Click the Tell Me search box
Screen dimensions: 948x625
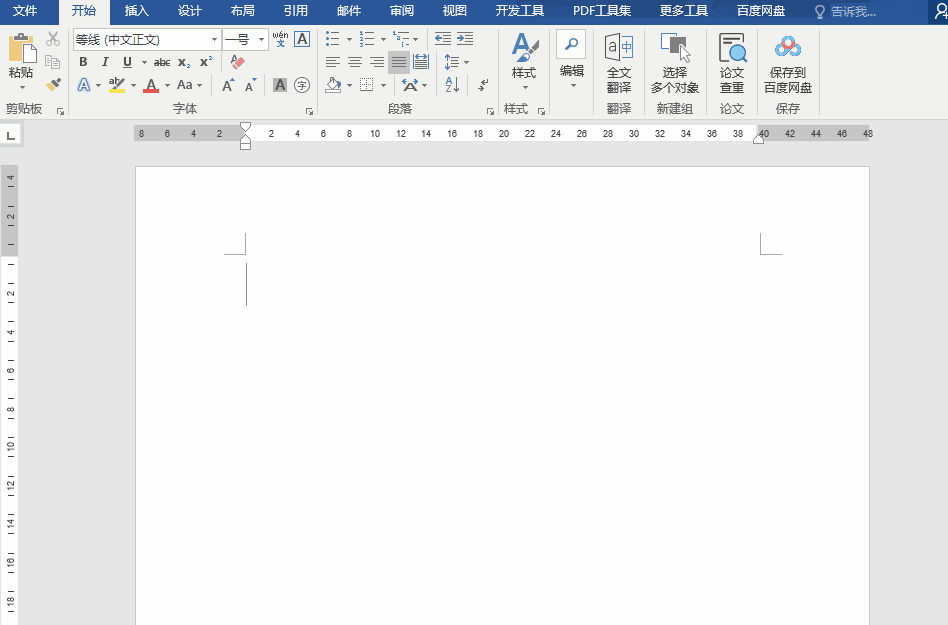[x=852, y=11]
